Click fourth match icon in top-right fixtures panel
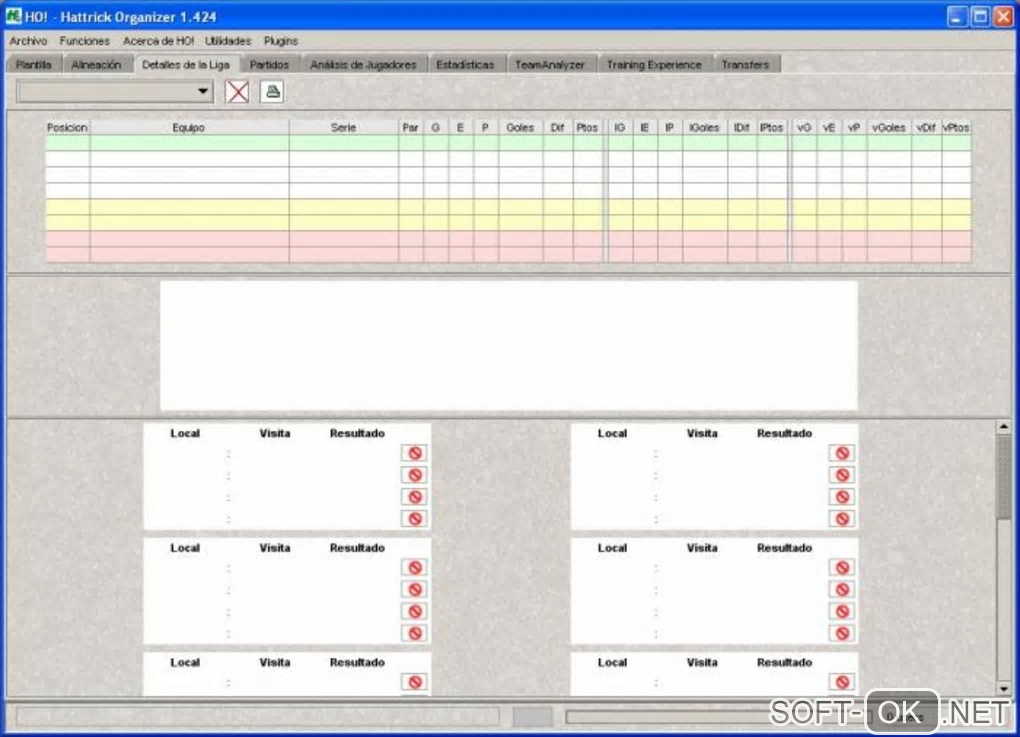Screen dimensions: 1020x737 coord(842,518)
